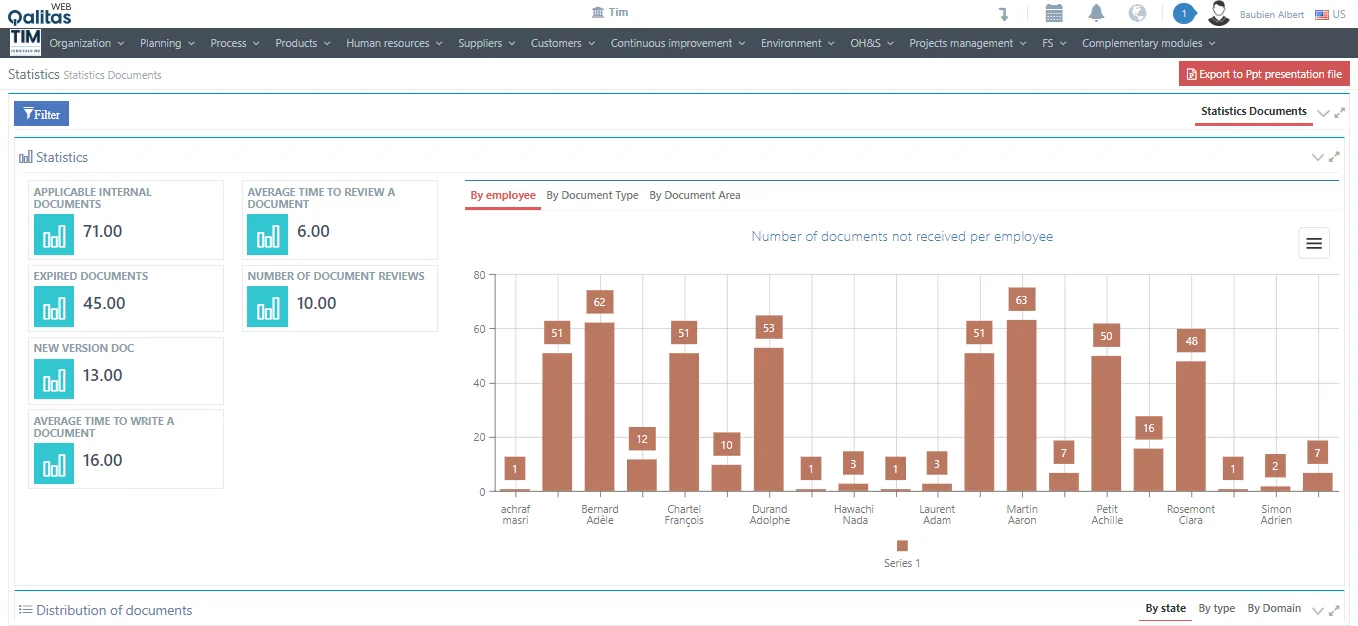
Task: Open the calendar icon
Action: pos(1054,13)
